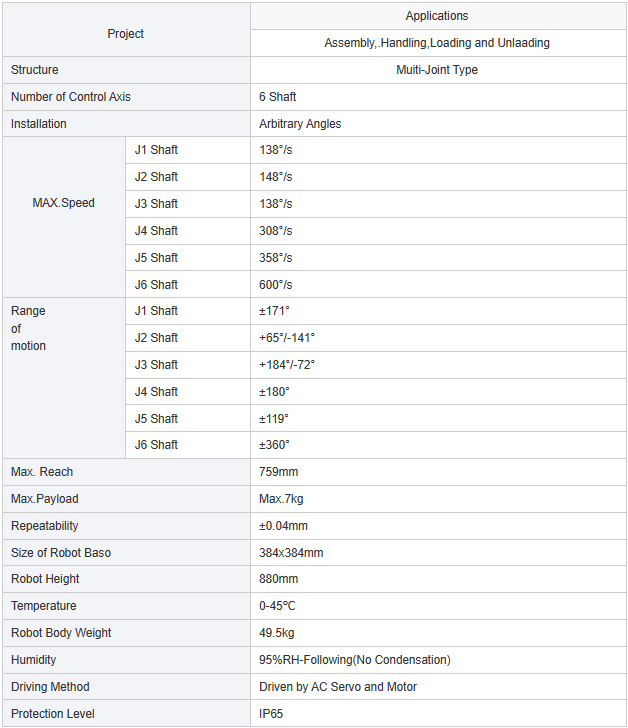628x728 pixels.
Task: Select the IP65 protection level value
Action: click(x=271, y=714)
